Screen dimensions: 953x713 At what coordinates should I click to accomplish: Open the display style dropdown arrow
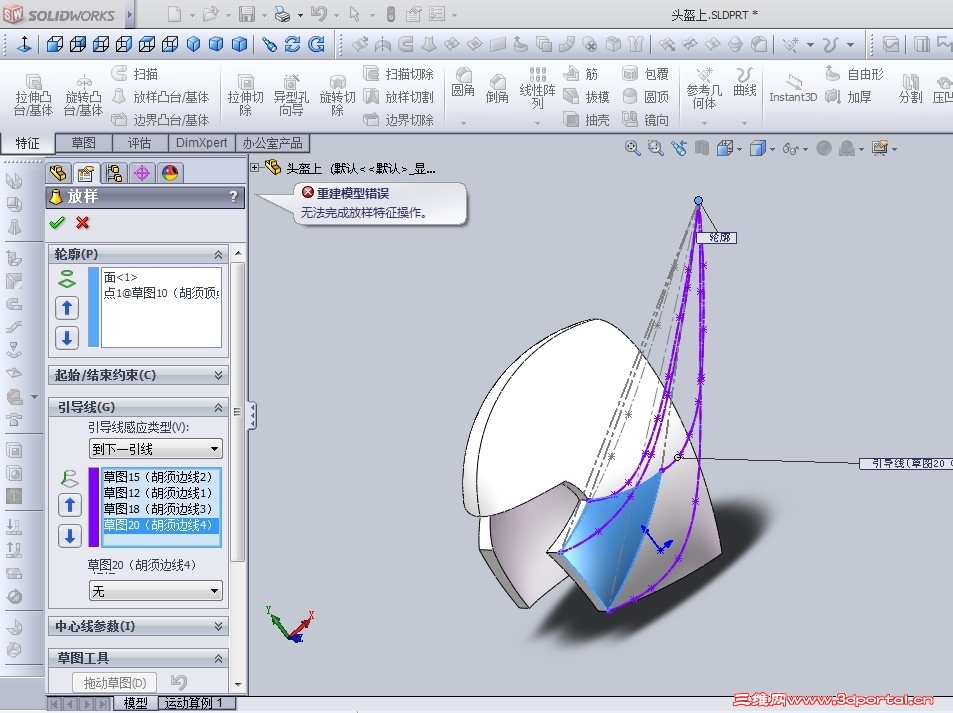click(772, 148)
